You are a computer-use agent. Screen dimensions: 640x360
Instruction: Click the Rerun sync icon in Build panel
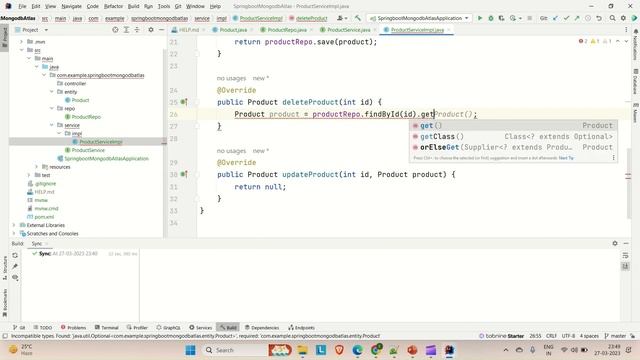point(15,255)
